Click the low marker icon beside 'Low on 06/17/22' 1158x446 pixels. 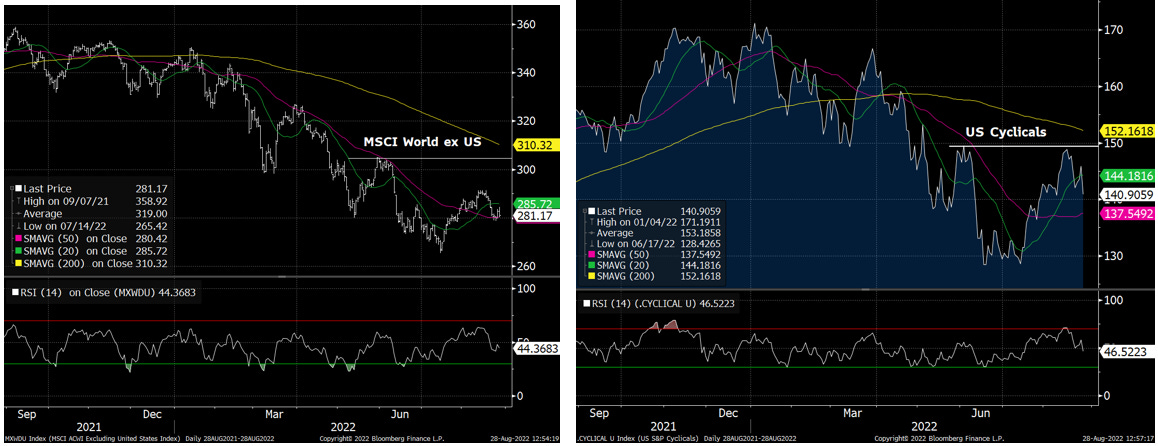(592, 244)
